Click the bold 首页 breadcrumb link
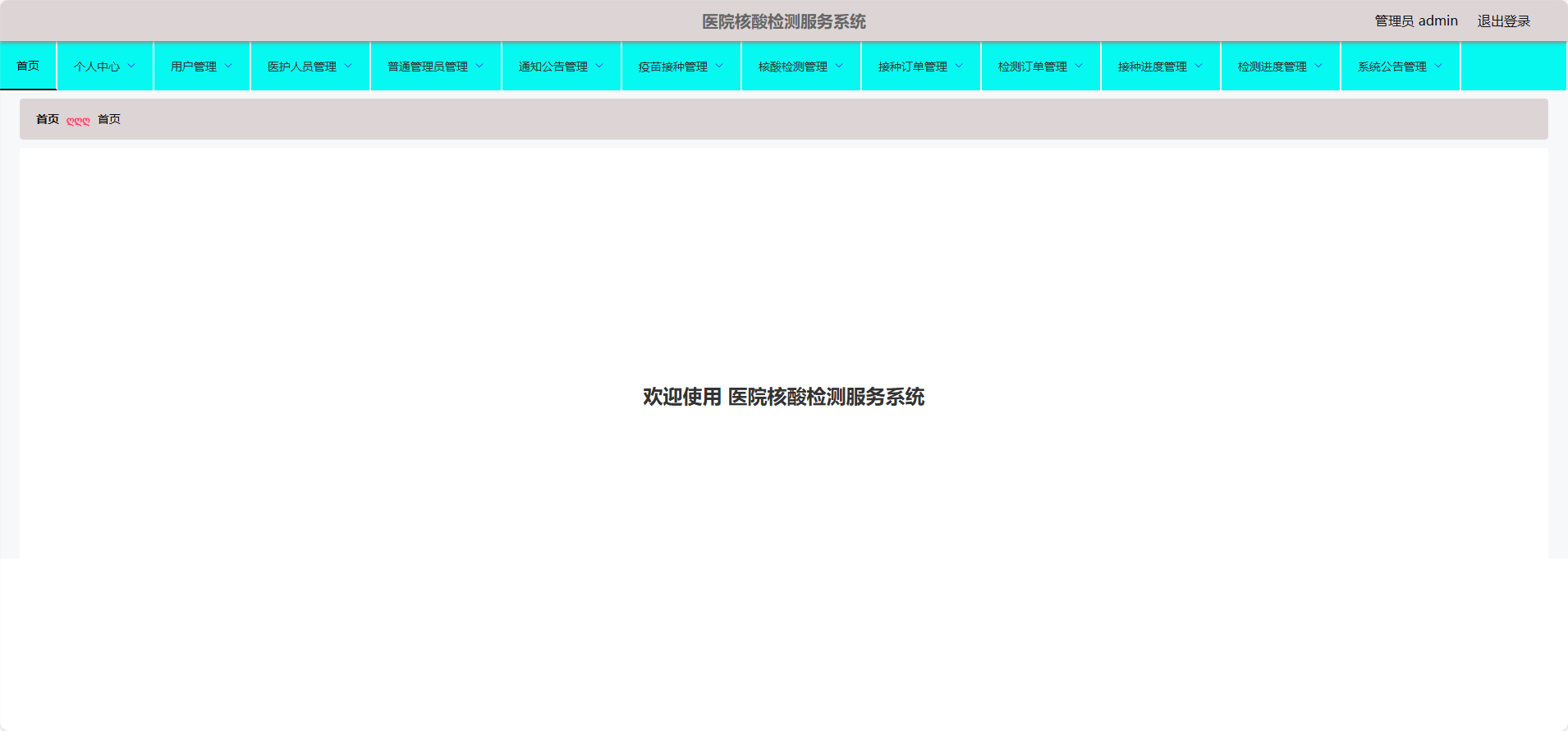The image size is (1568, 731). [x=48, y=119]
